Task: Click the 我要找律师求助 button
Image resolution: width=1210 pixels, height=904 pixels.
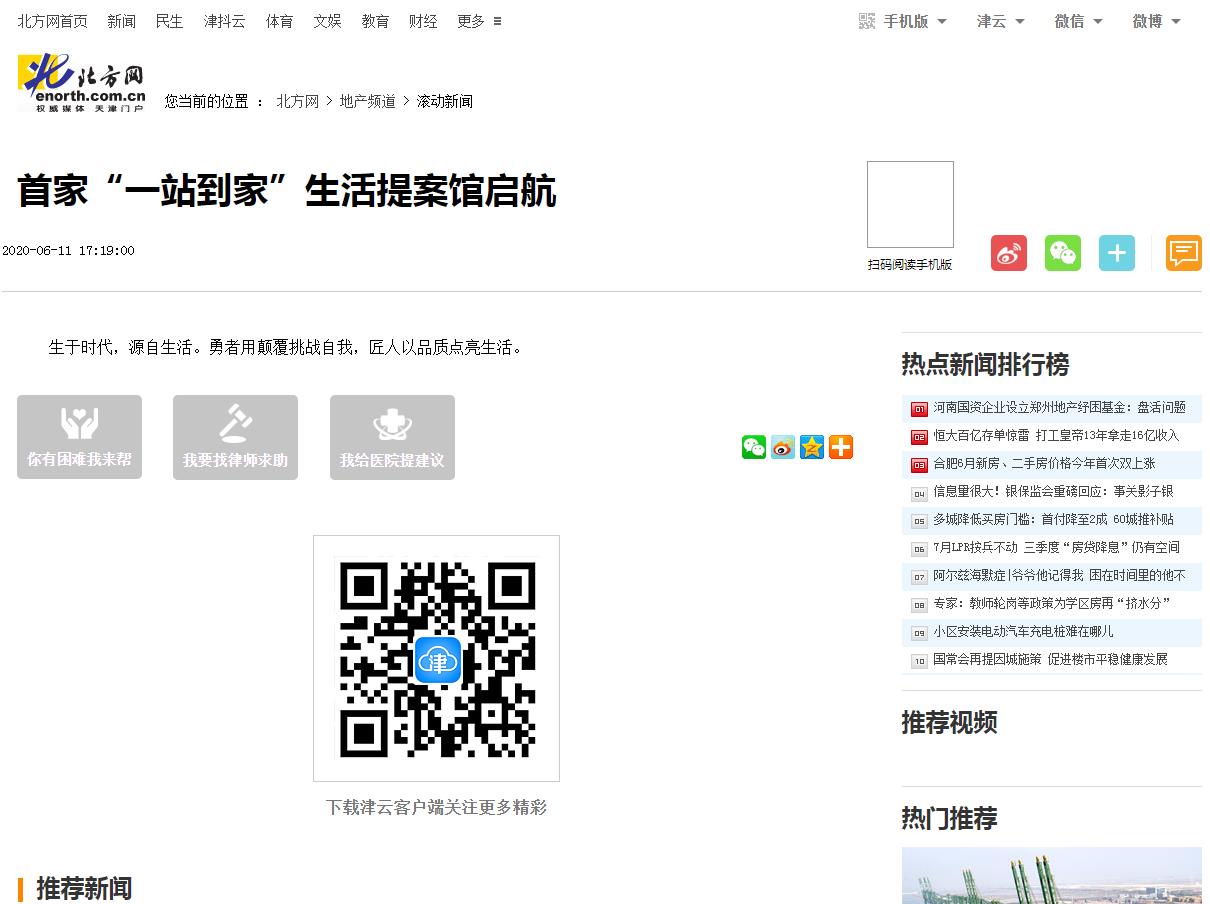Action: [235, 437]
